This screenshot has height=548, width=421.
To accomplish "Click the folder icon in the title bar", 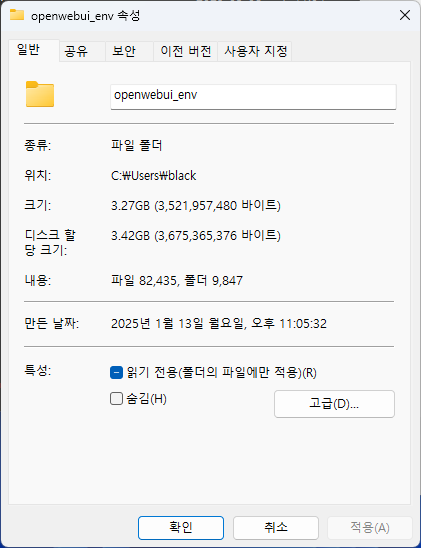I will pos(17,15).
